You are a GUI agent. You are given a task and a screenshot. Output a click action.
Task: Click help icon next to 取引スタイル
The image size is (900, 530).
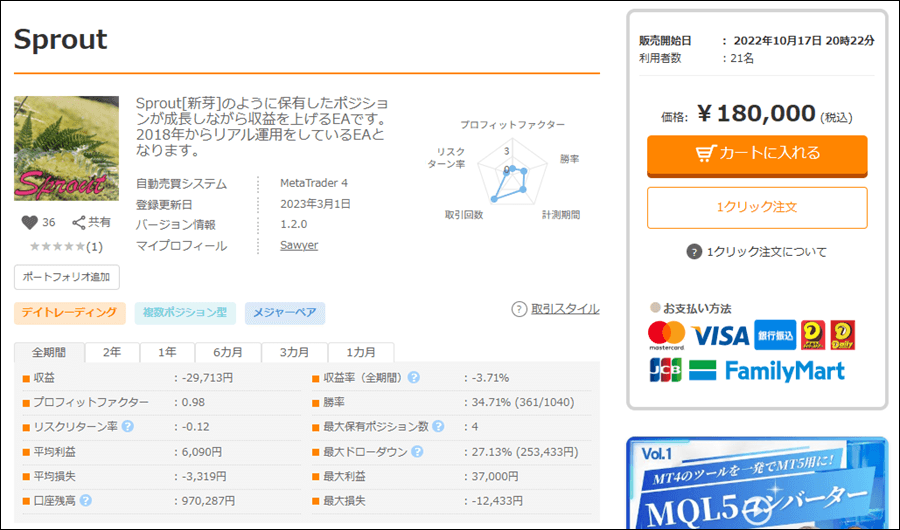click(x=519, y=309)
